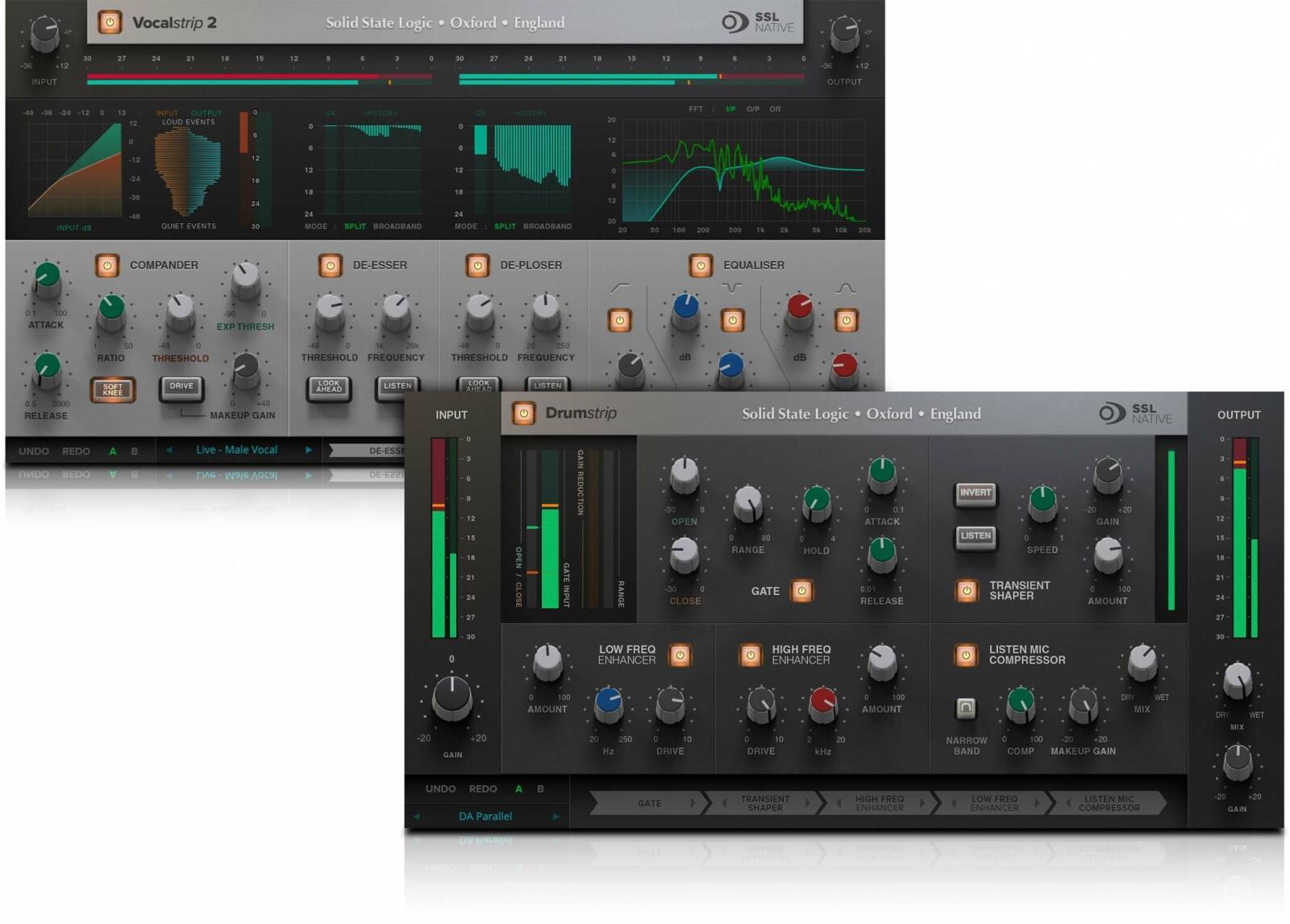This screenshot has width=1290, height=924.
Task: Go to next preset in Vocalstrip 2
Action: pyautogui.click(x=308, y=450)
